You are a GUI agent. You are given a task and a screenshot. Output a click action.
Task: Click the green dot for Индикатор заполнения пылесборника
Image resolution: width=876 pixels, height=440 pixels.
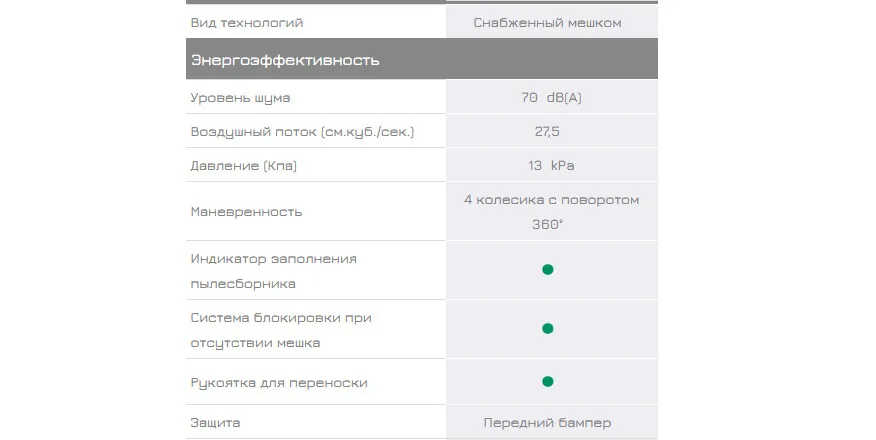tap(548, 270)
